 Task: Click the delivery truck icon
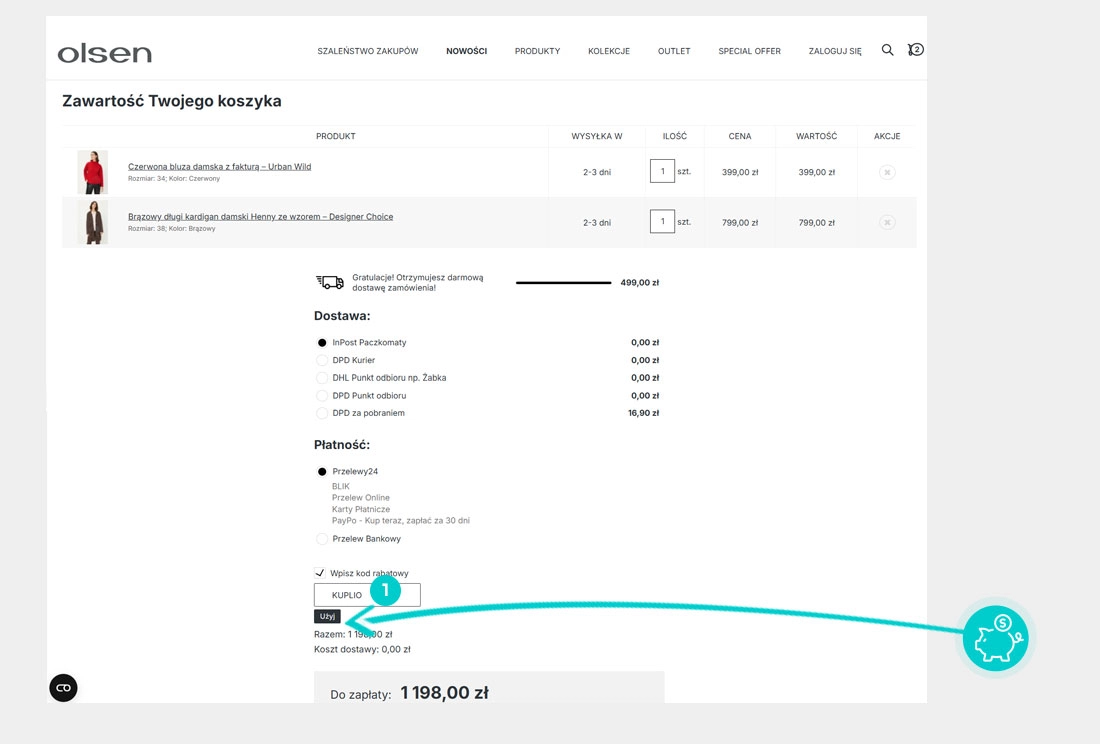pyautogui.click(x=330, y=283)
